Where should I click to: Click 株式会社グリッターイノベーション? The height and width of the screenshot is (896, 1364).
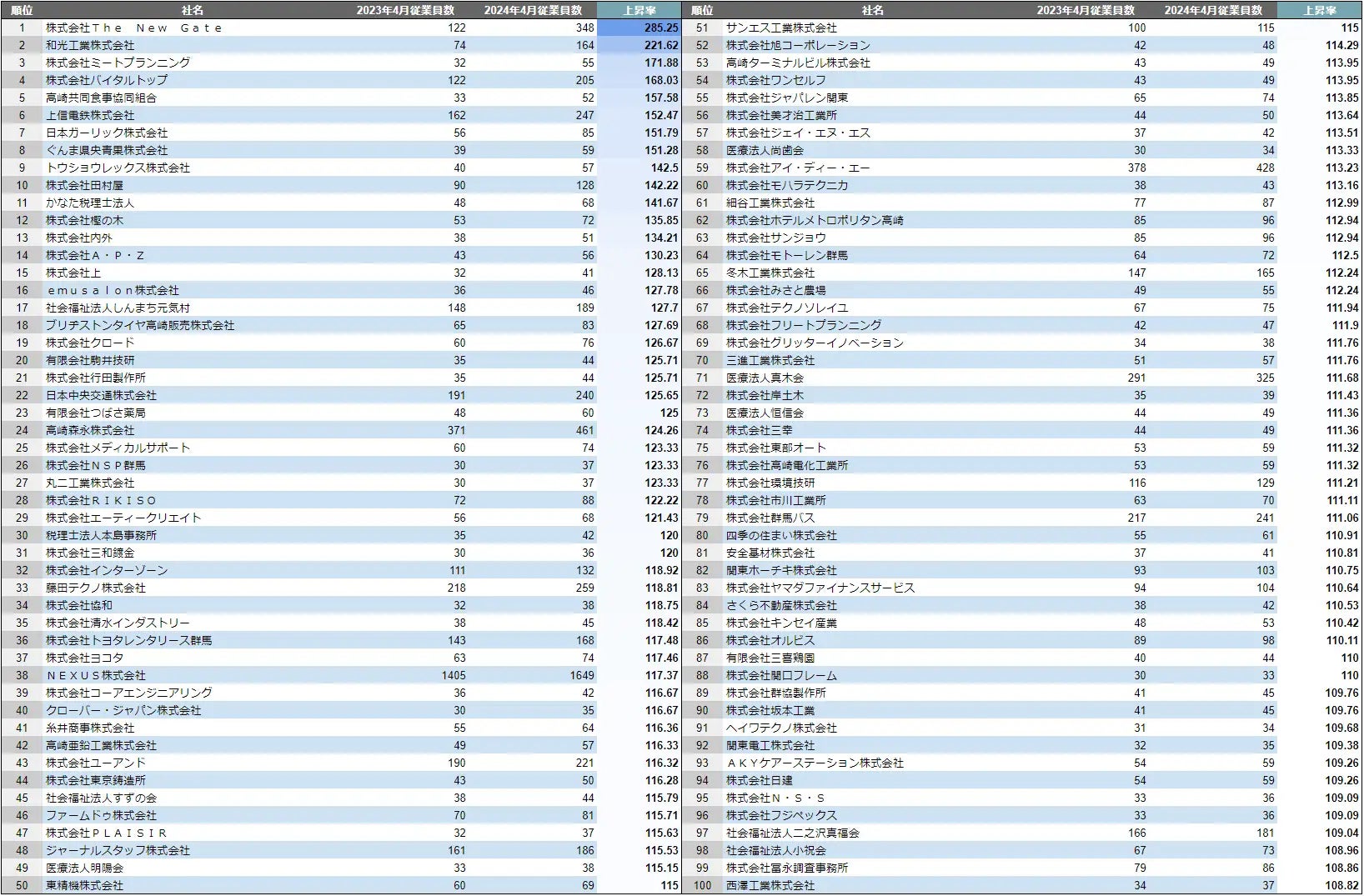[815, 343]
